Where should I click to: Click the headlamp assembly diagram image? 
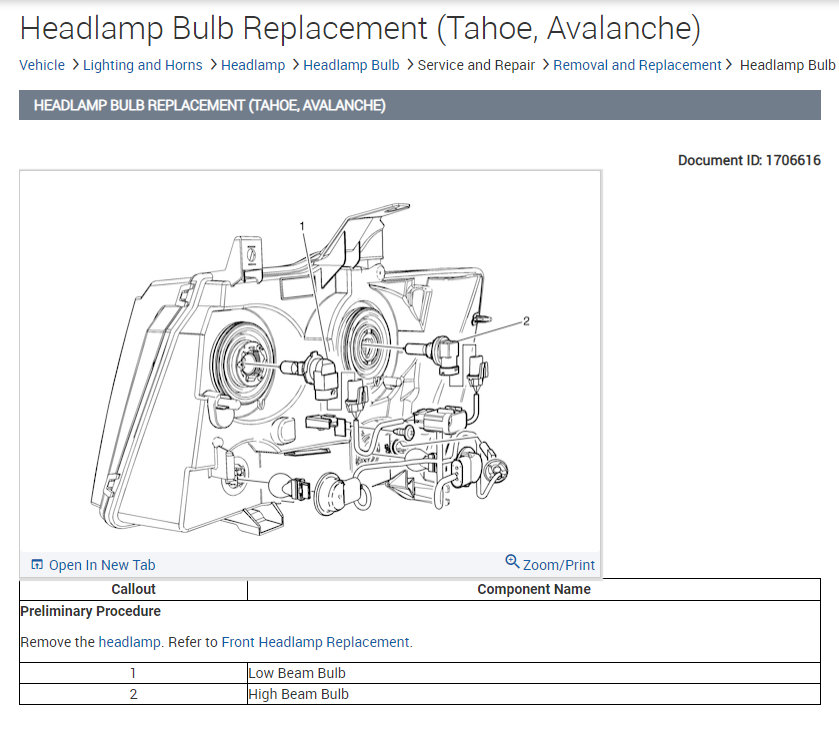[x=310, y=361]
